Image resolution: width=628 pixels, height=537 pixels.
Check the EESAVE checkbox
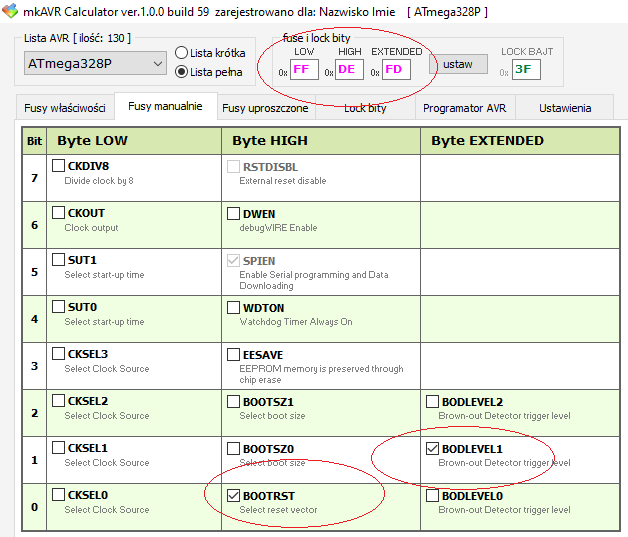tap(233, 354)
